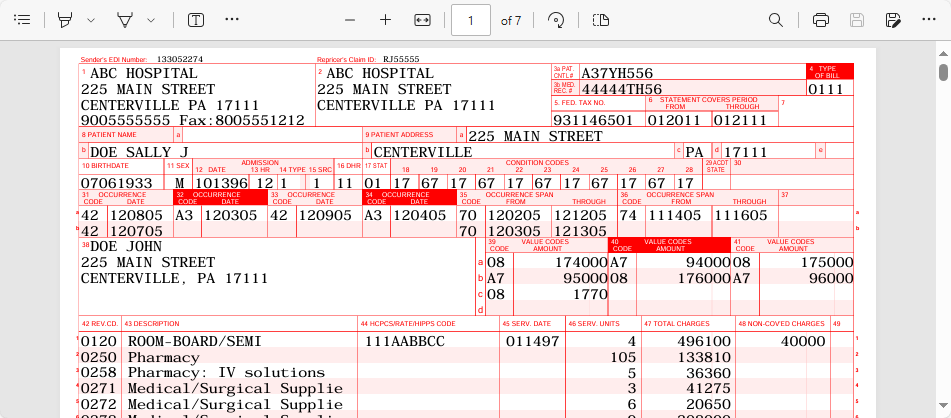Click Sender's EDI Number 133052274
Image resolution: width=951 pixels, height=418 pixels.
[180, 59]
